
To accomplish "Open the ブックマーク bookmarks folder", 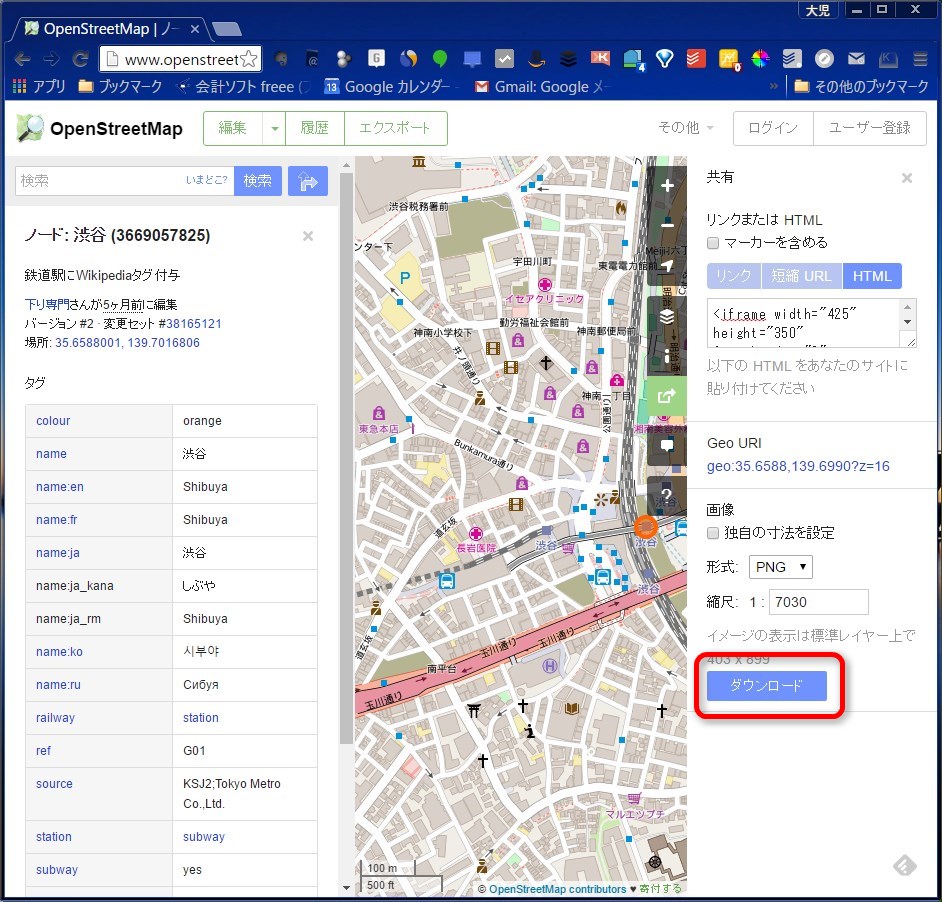I will click(x=120, y=87).
